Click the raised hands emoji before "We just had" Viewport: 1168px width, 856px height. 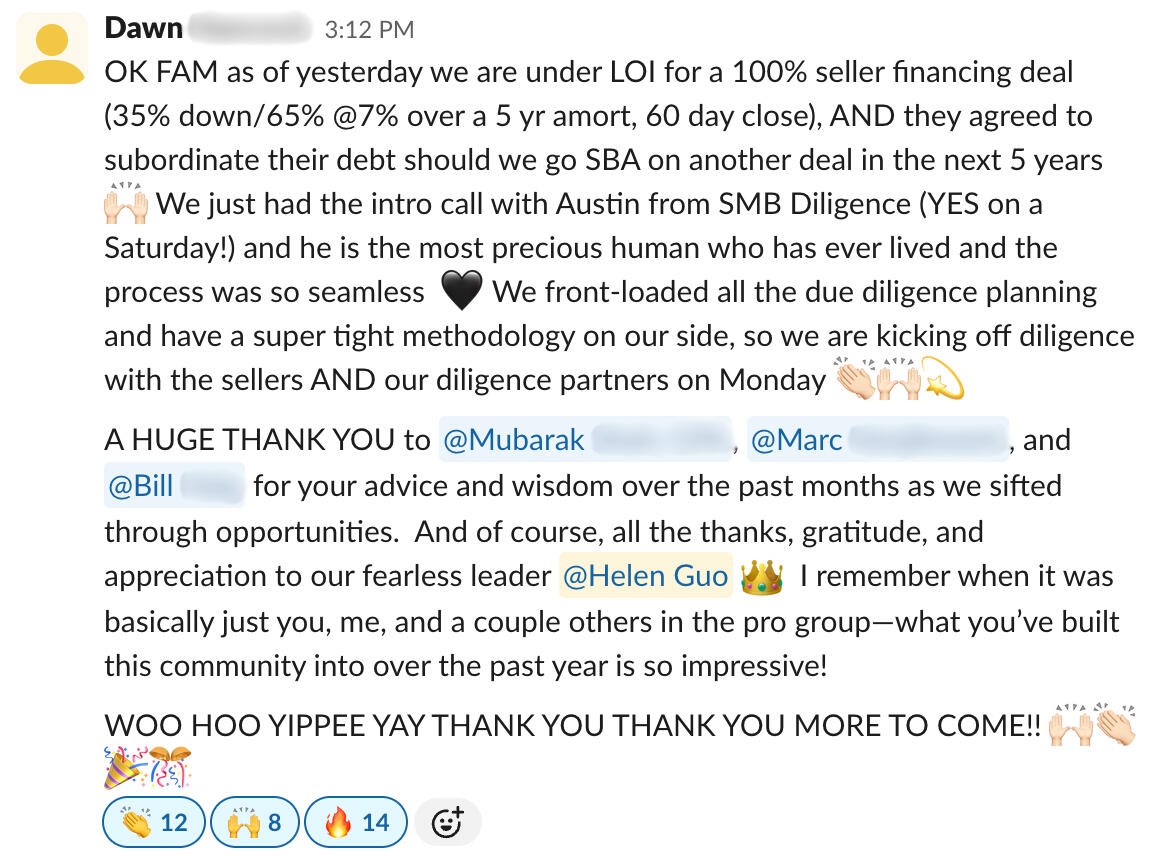[x=126, y=205]
